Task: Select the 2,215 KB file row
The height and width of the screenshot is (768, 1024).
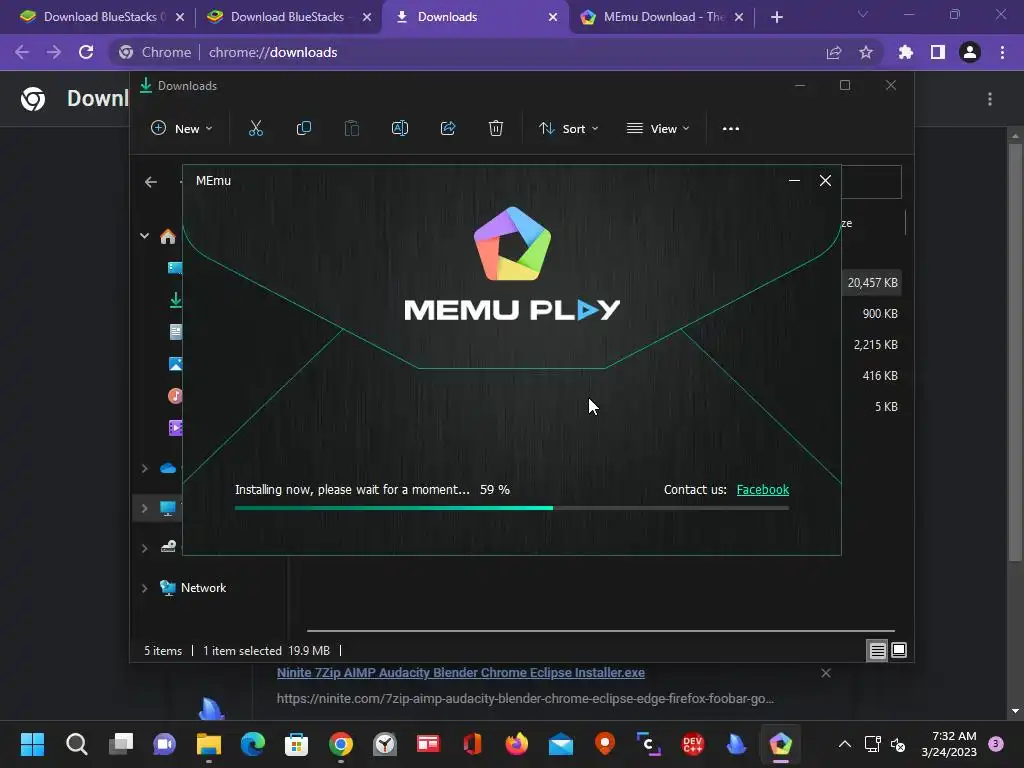Action: (871, 345)
